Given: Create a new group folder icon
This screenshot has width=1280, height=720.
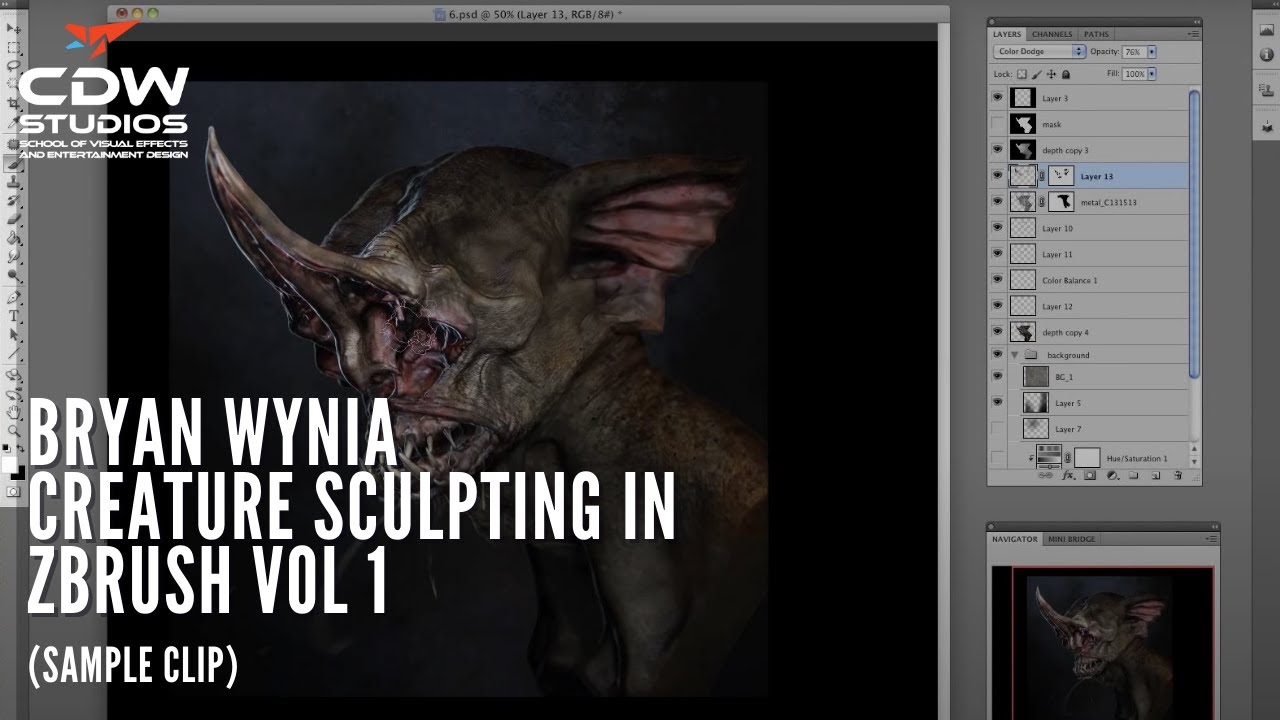Looking at the screenshot, I should click(x=1134, y=476).
